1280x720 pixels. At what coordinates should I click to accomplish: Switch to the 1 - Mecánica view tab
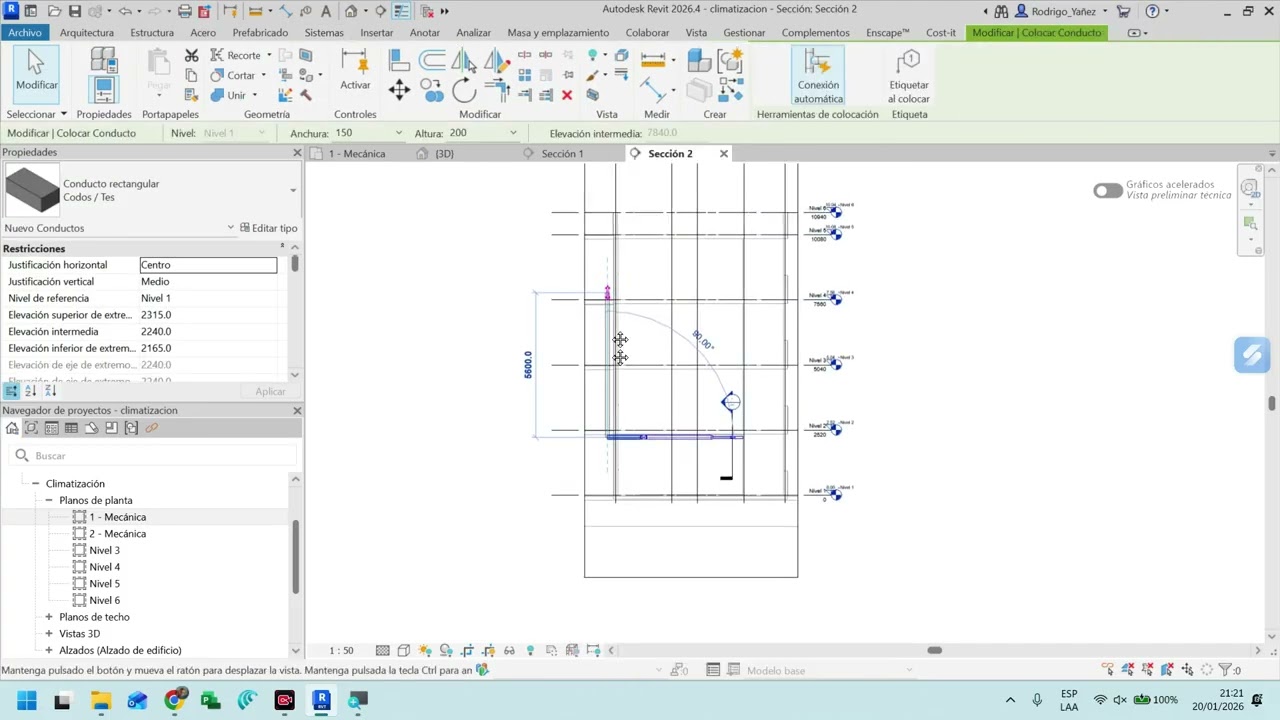357,154
